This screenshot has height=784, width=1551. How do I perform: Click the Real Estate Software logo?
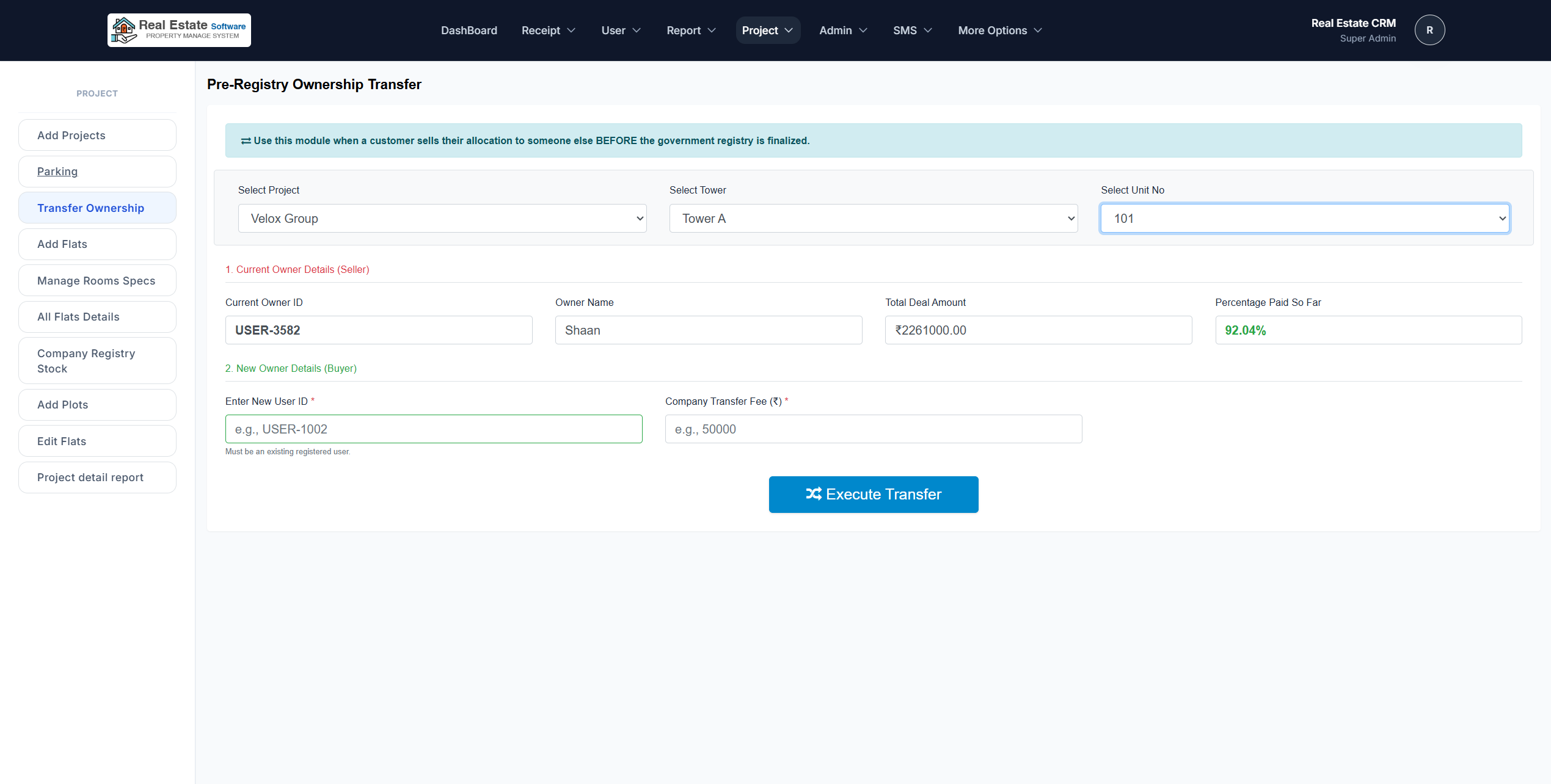point(178,29)
